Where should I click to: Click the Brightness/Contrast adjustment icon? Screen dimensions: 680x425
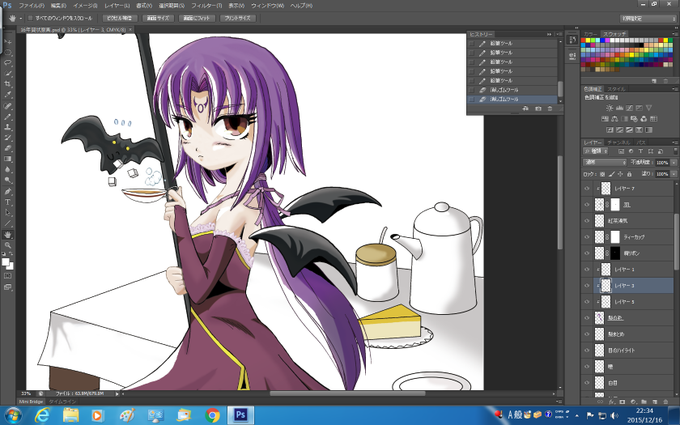coord(609,108)
